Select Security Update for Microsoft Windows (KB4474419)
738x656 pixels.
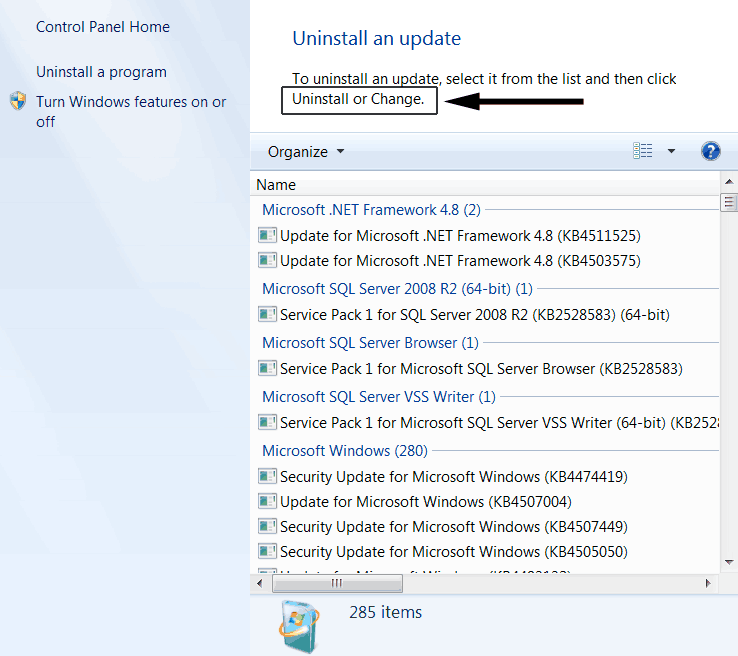pyautogui.click(x=454, y=477)
